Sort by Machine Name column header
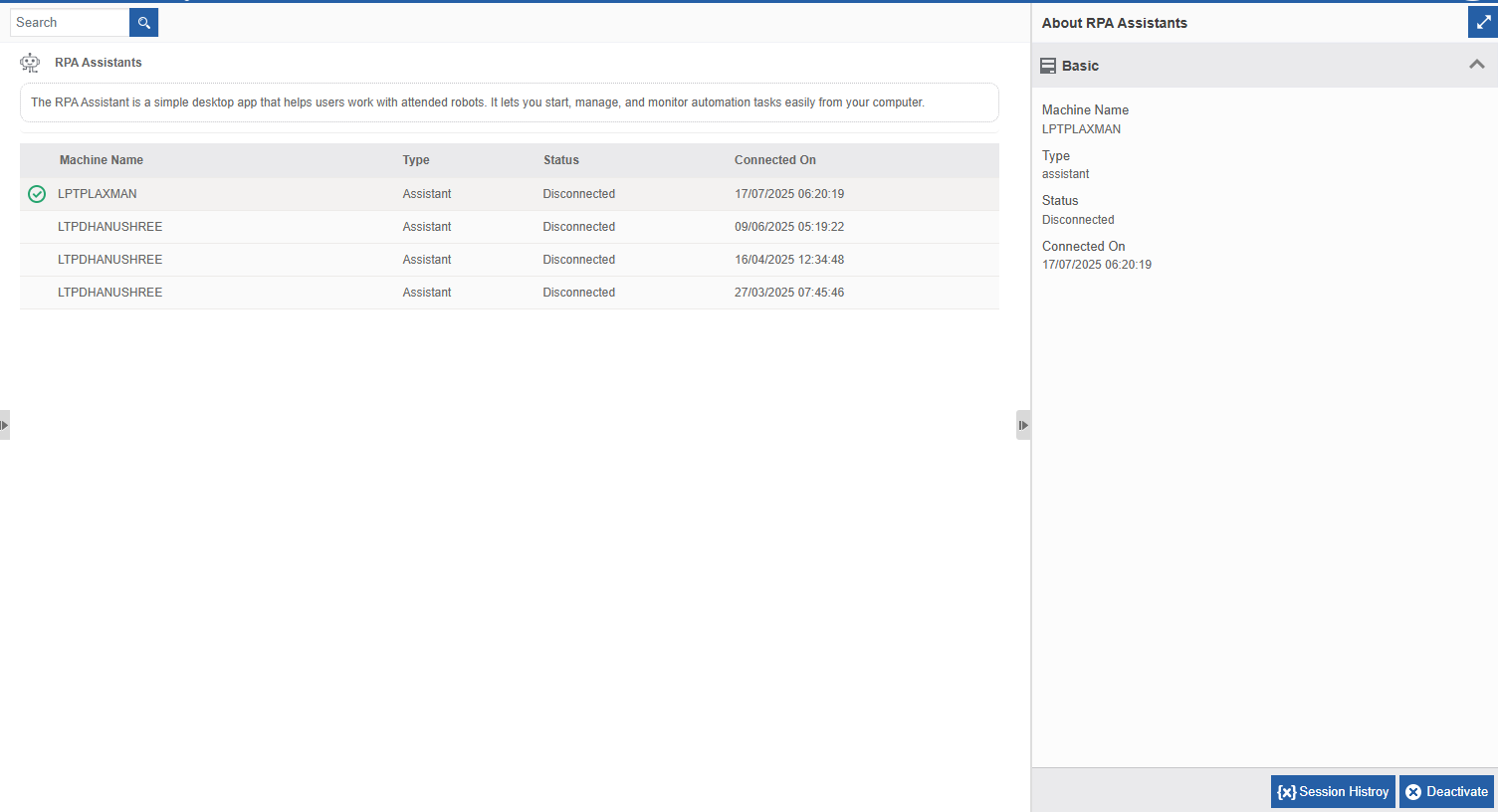The width and height of the screenshot is (1498, 812). 102,160
